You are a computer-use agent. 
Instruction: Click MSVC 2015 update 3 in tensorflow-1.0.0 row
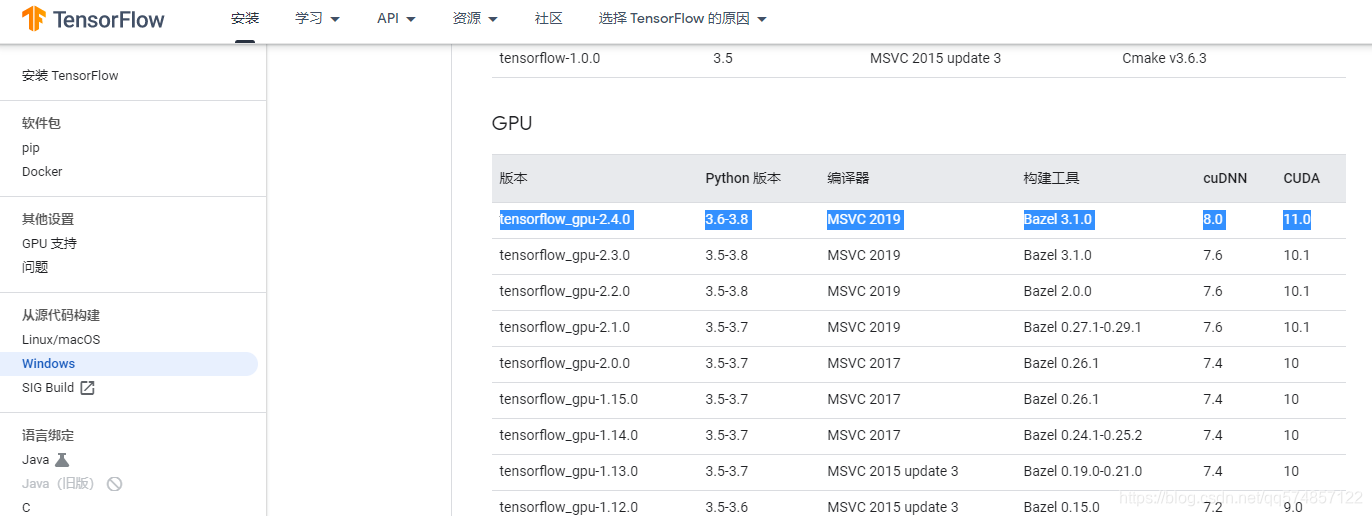coord(935,58)
